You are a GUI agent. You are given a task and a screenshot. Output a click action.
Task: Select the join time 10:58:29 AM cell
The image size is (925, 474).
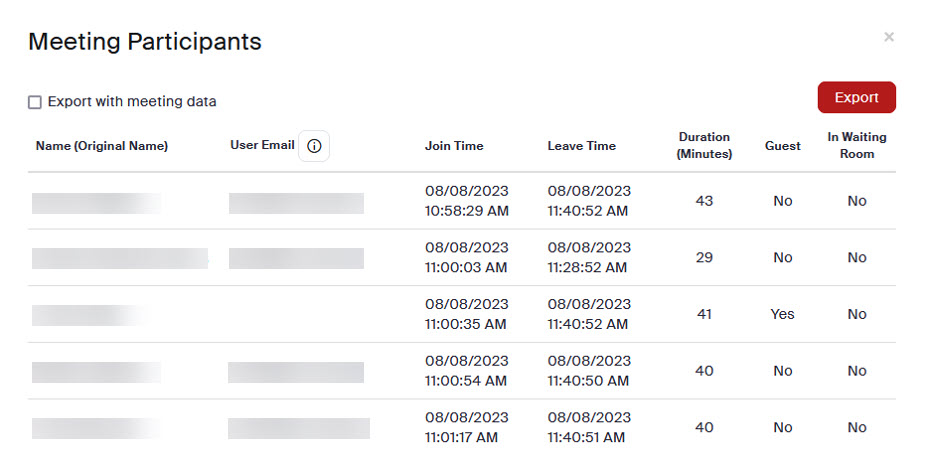pyautogui.click(x=467, y=201)
